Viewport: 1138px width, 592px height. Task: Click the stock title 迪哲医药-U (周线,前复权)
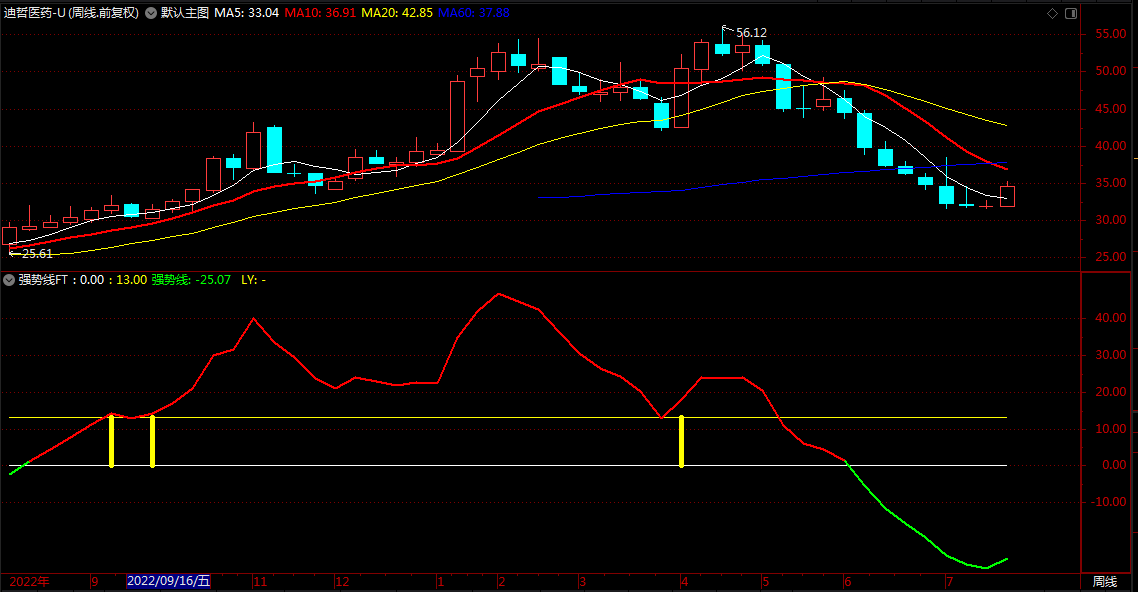71,13
